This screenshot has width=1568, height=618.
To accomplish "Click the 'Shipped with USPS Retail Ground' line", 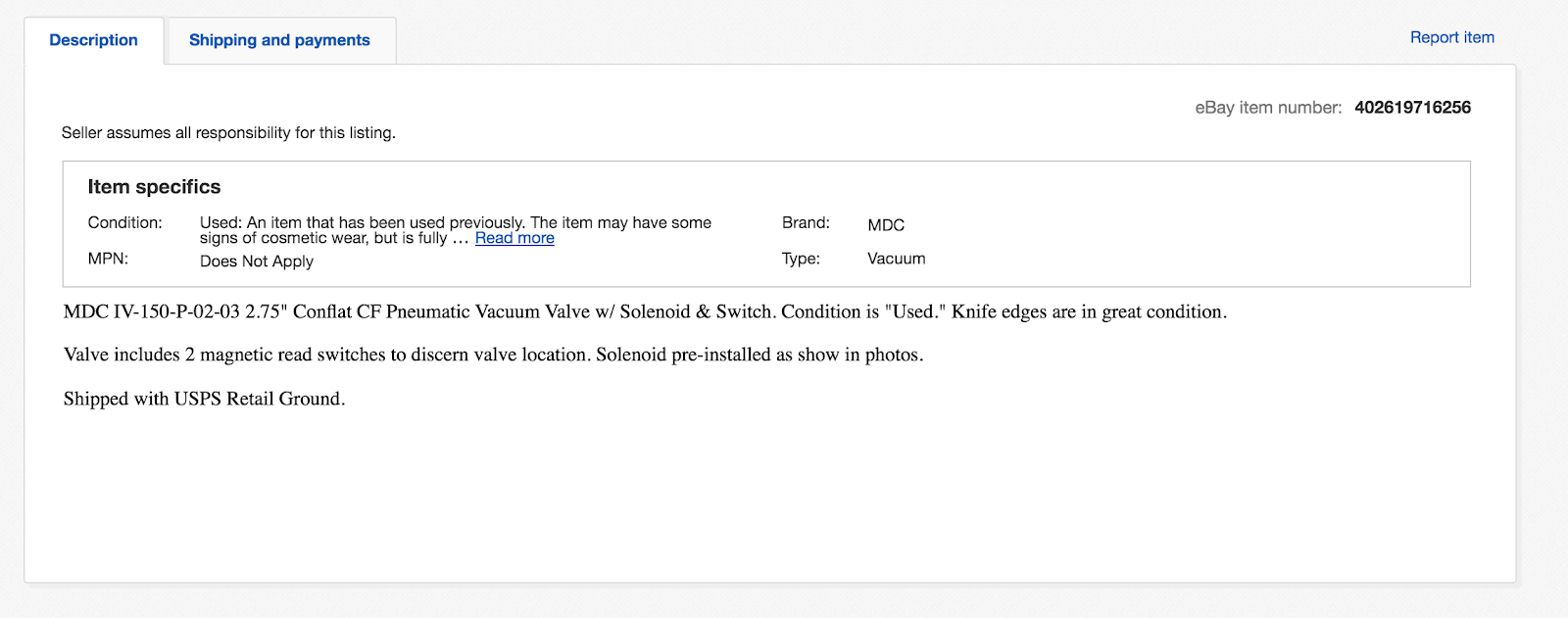I will [x=204, y=399].
